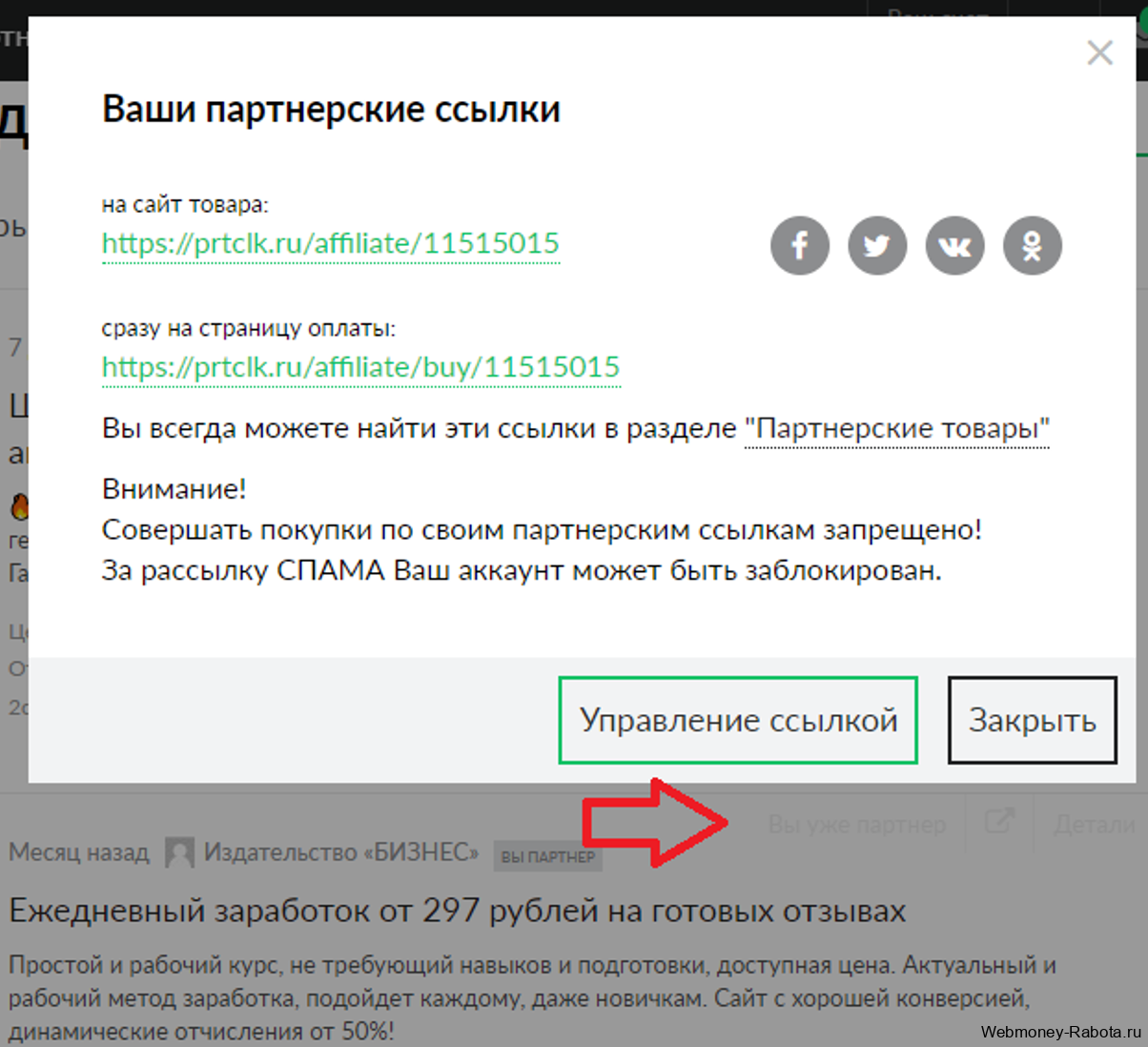Image resolution: width=1148 pixels, height=1047 pixels.
Task: Select the "Внимание!" warning text
Action: tap(174, 489)
